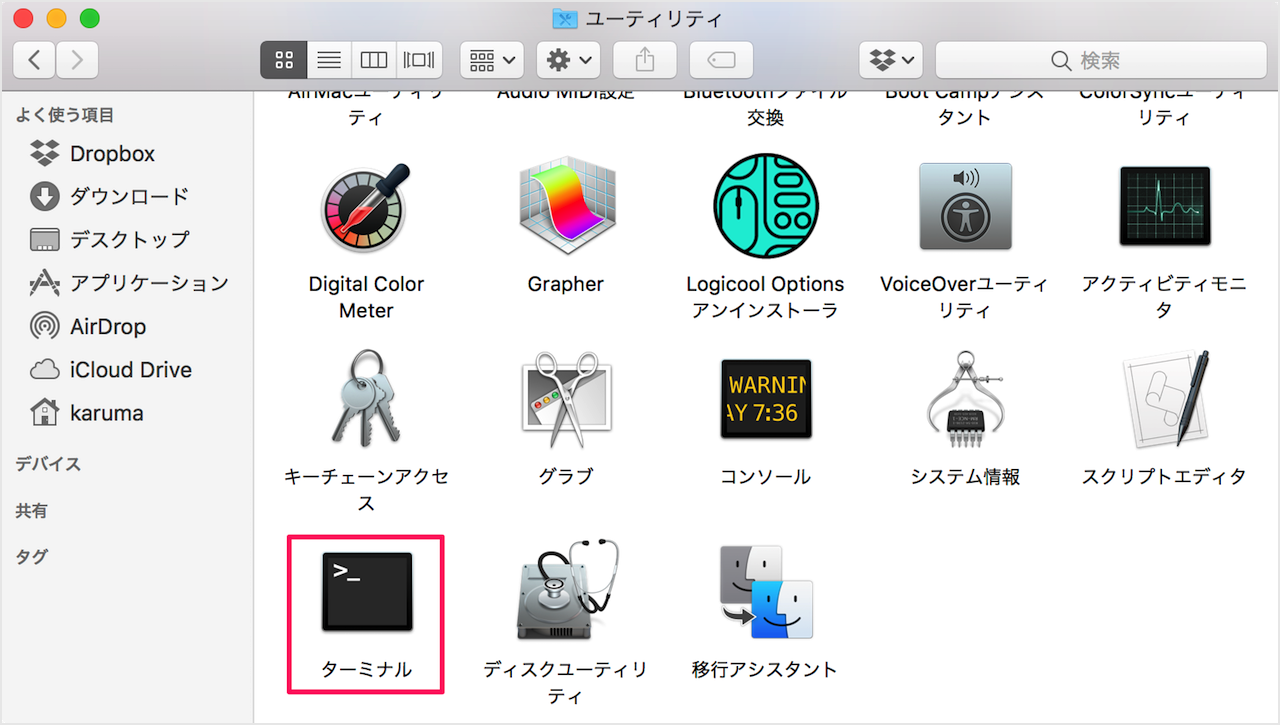1280x725 pixels.
Task: Select AirDrop label in sidebar
Action: tap(108, 326)
